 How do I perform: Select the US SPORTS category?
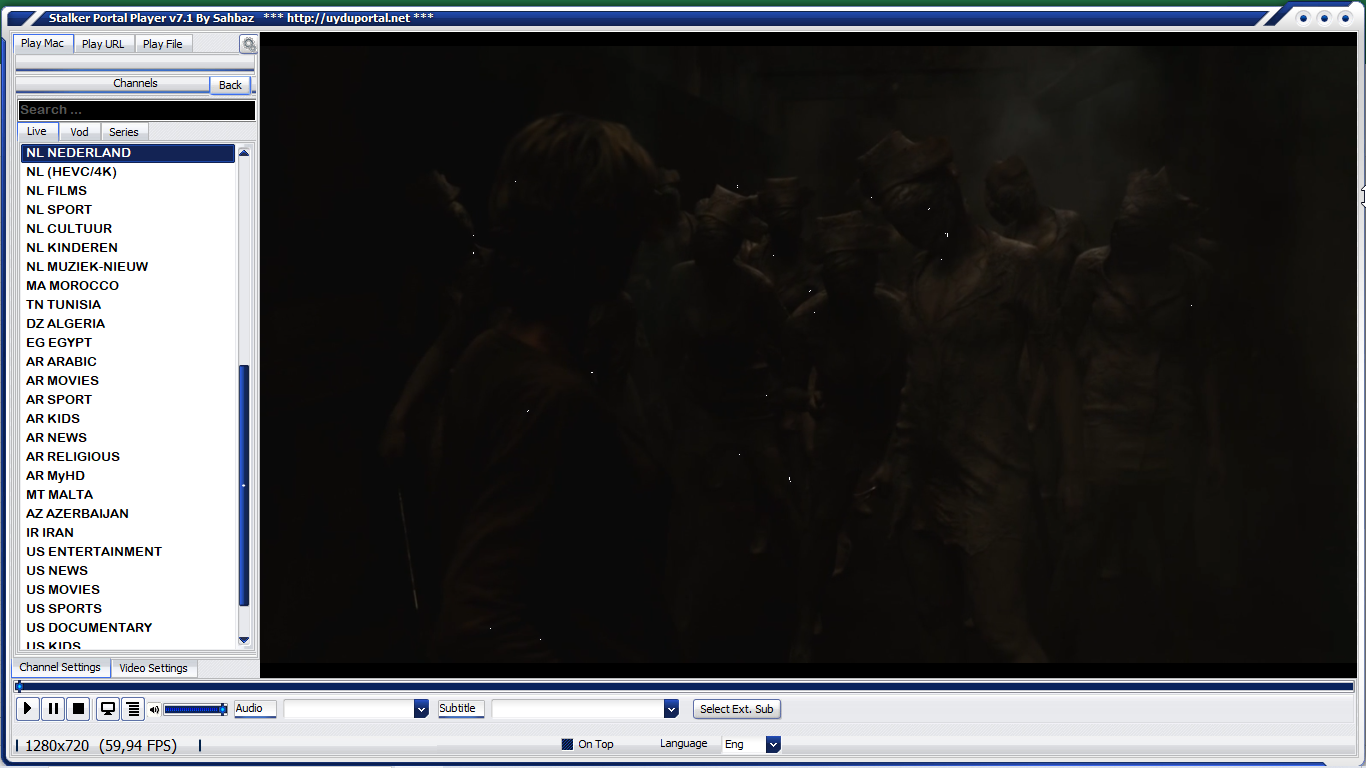(x=128, y=609)
